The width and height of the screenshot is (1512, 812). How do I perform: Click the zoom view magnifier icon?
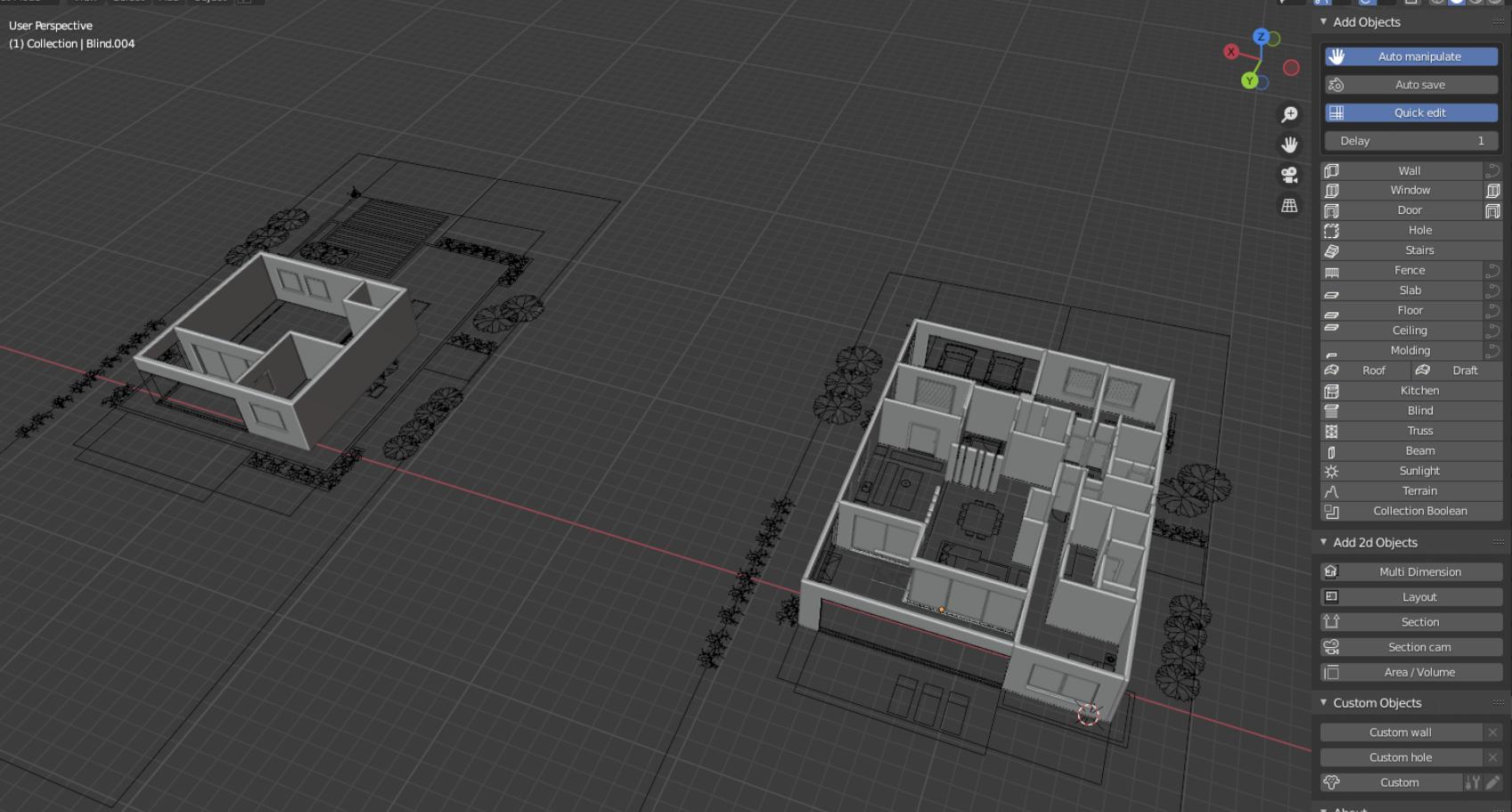point(1289,115)
